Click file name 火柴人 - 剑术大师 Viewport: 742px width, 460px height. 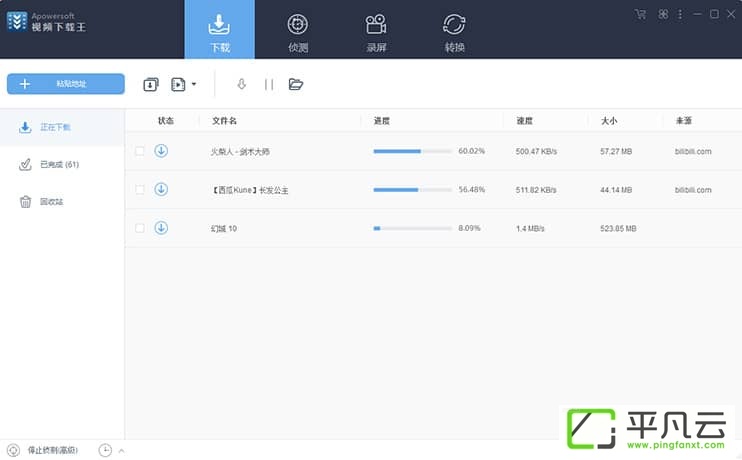tap(240, 151)
